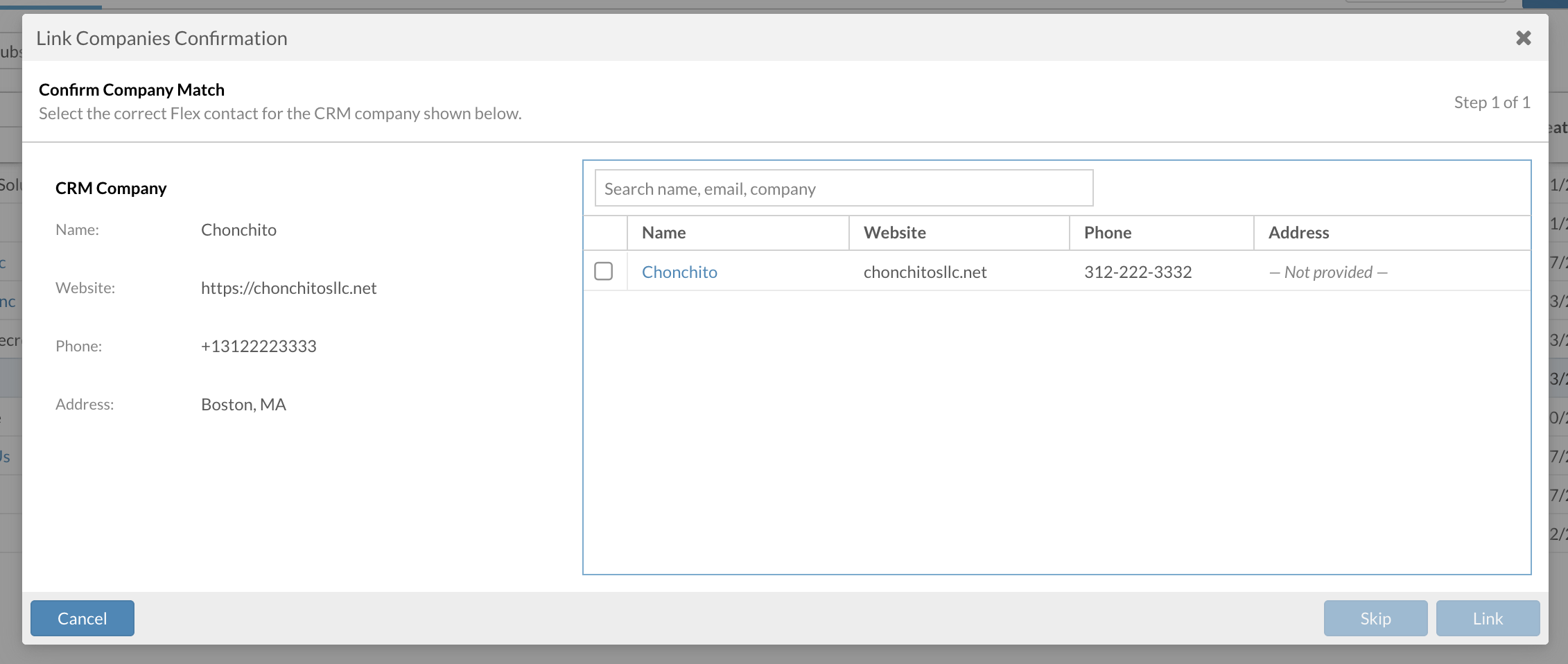Select the CRM phone number +13122223333

(259, 347)
